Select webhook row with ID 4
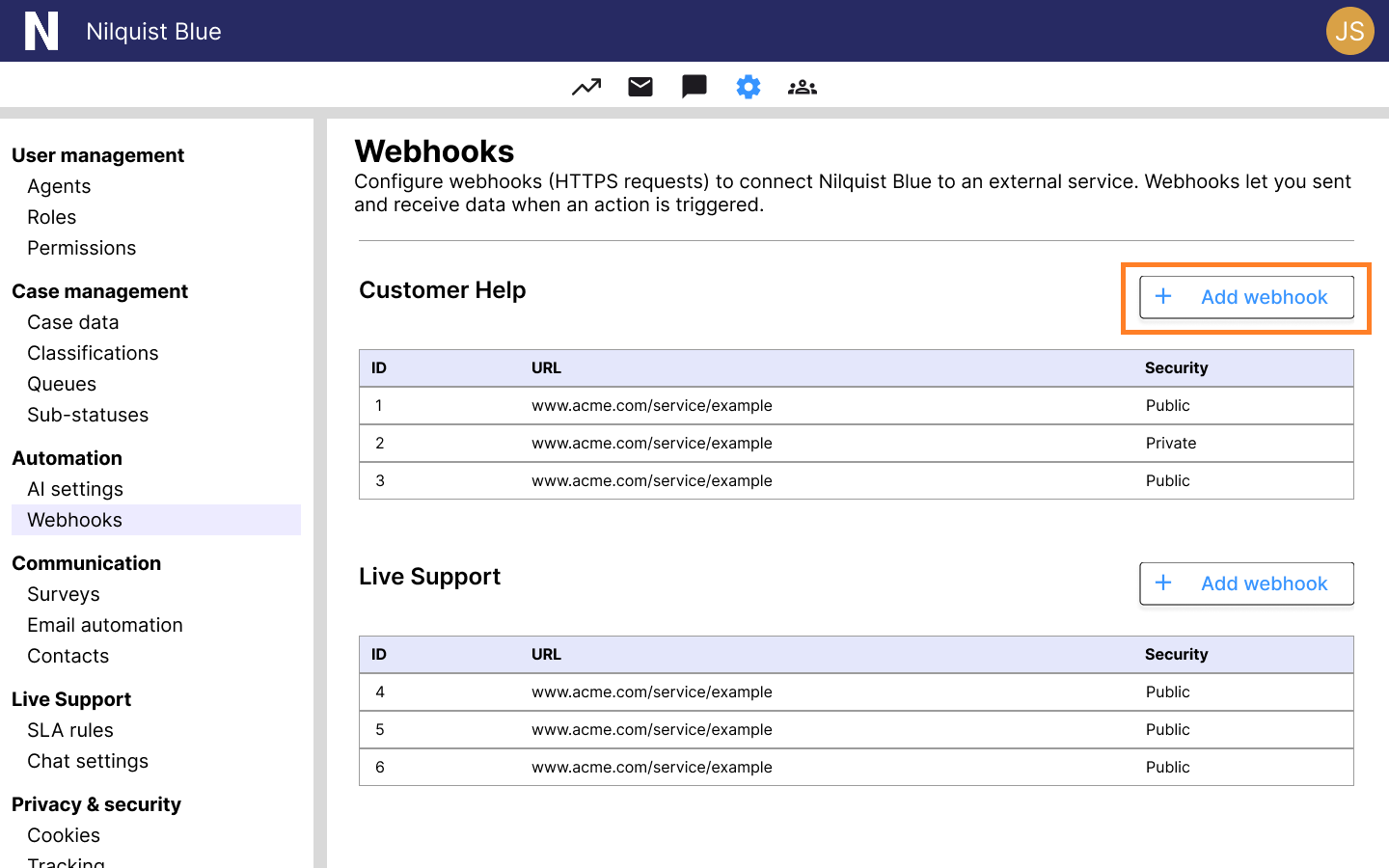 pyautogui.click(x=857, y=692)
